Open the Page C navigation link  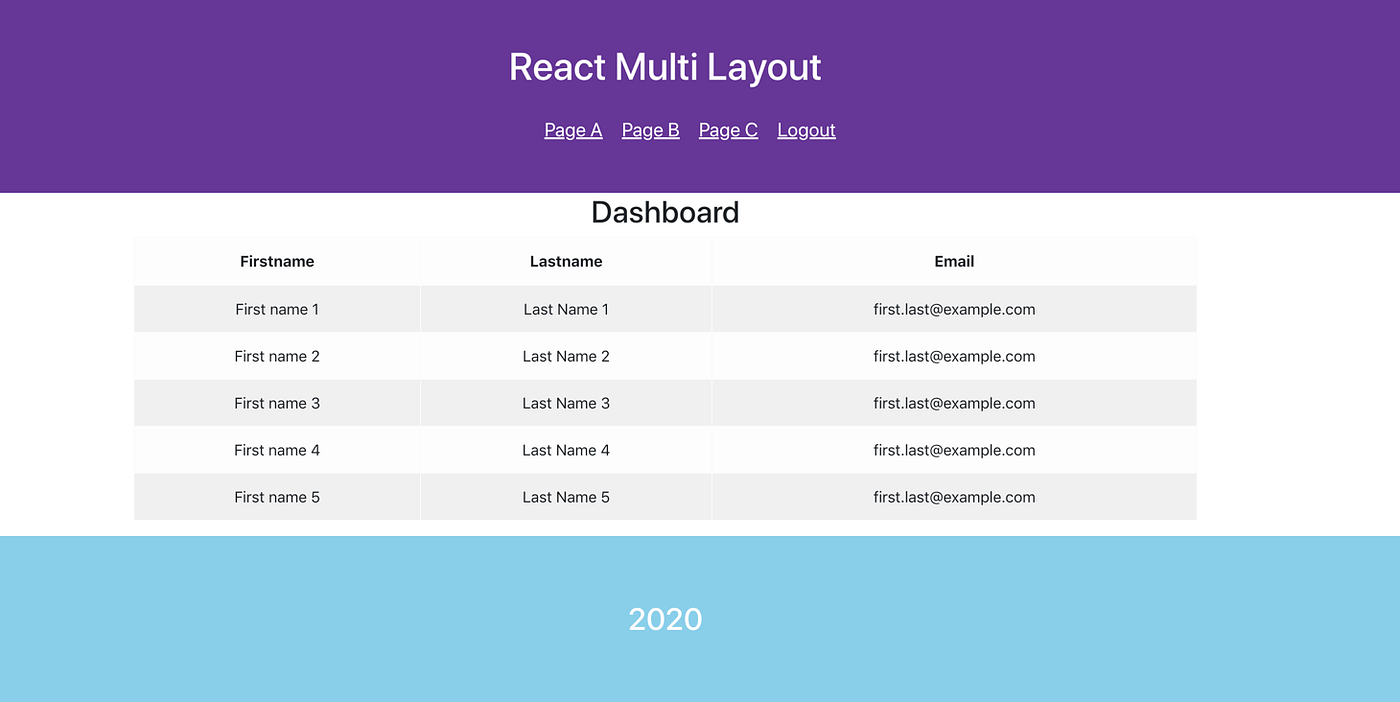point(728,129)
